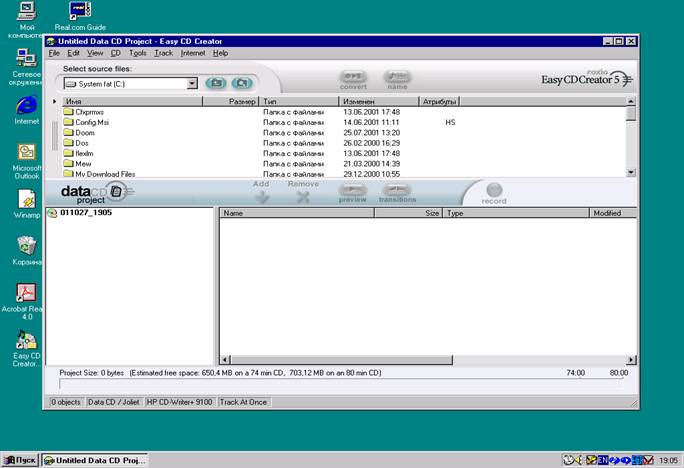Open the source drive dropdown
The image size is (684, 468).
(192, 84)
